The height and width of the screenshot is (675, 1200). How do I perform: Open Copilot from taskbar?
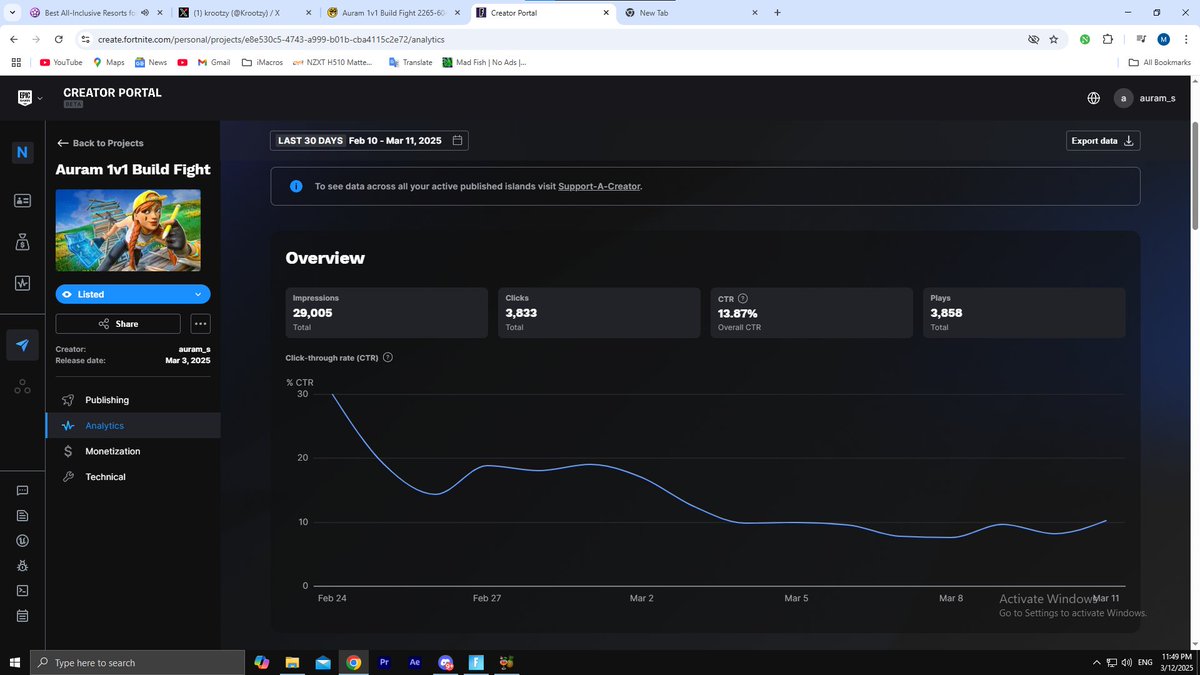tap(262, 662)
